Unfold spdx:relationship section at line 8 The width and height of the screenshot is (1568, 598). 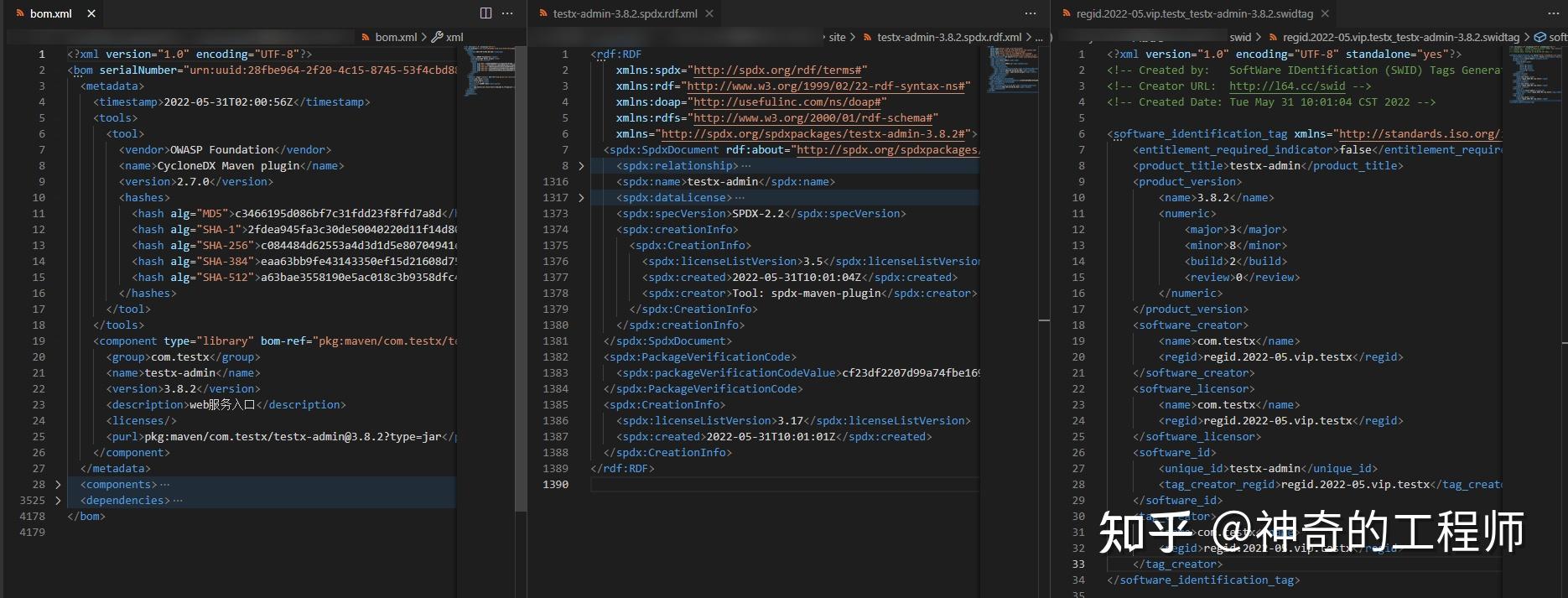click(x=581, y=166)
